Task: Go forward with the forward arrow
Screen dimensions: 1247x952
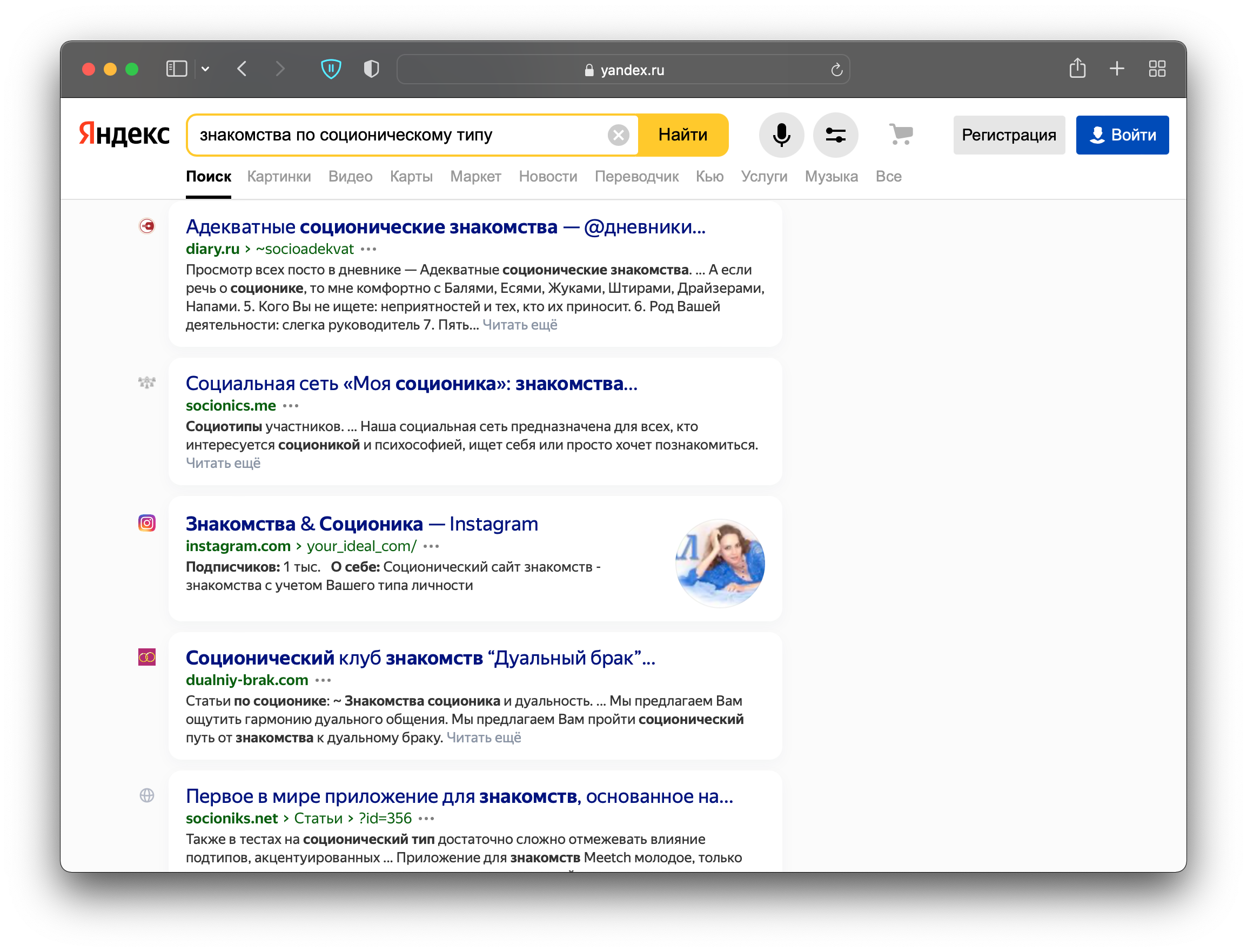Action: [280, 69]
